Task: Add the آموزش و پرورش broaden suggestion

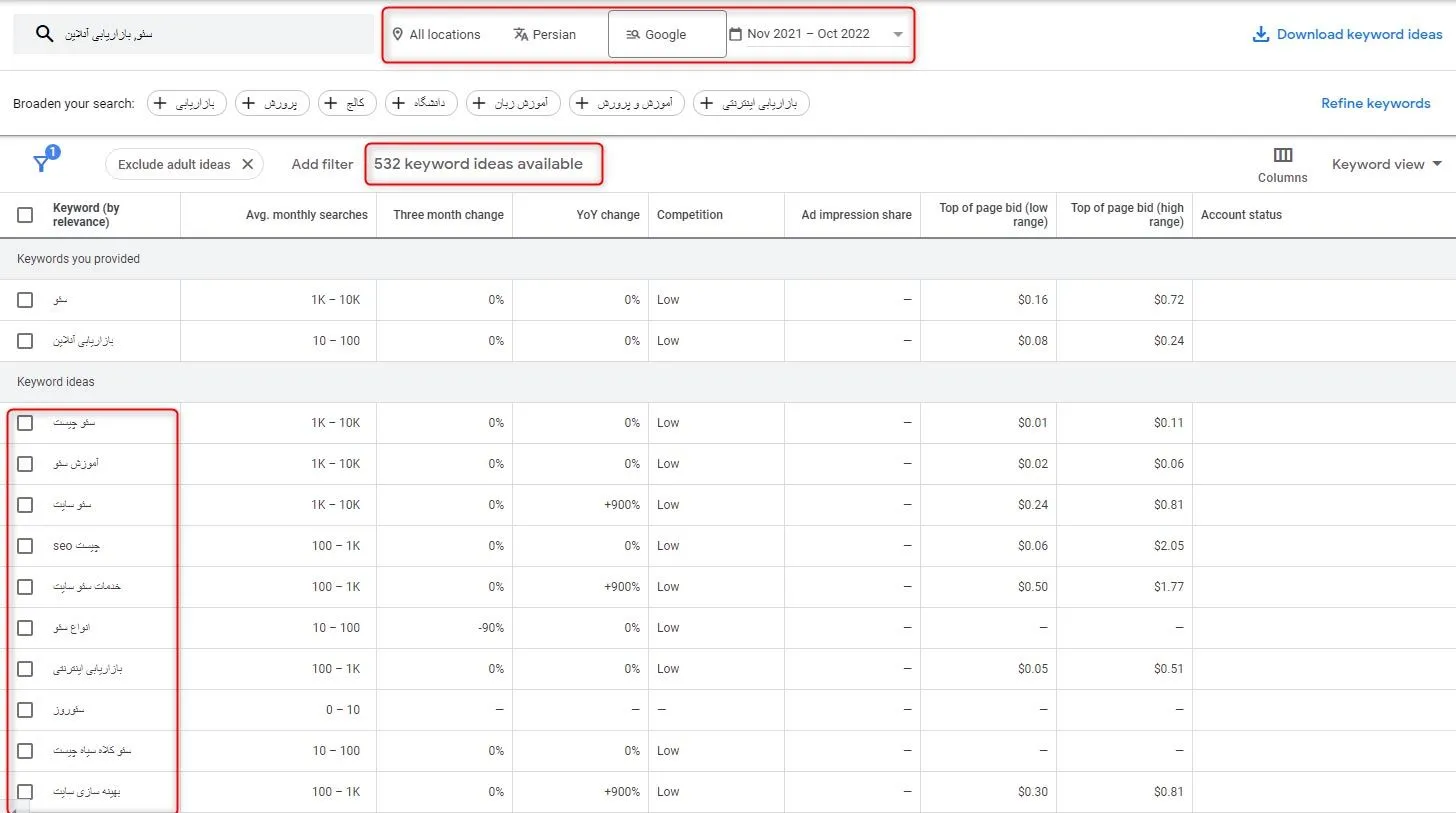Action: click(627, 103)
